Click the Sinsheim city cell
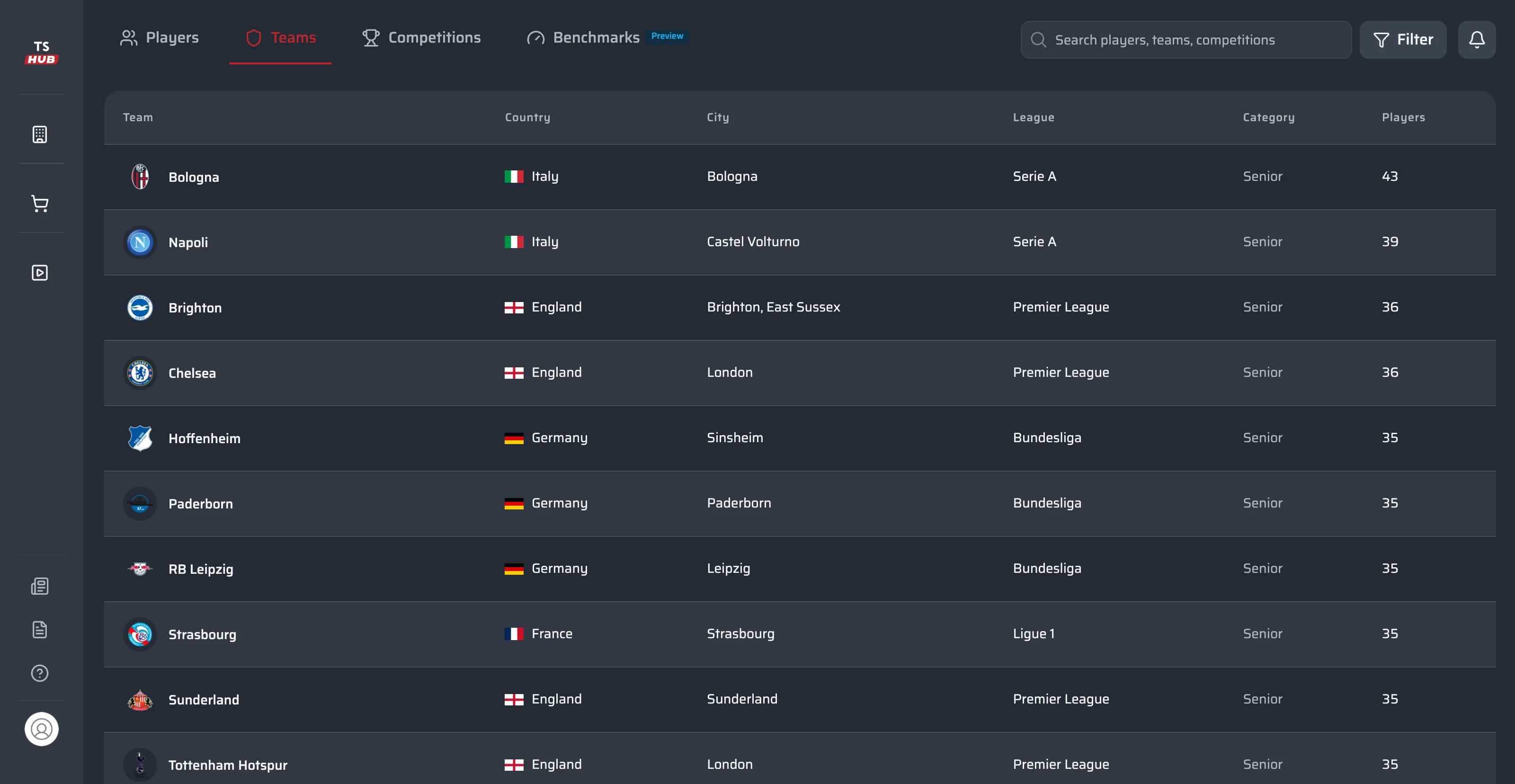The height and width of the screenshot is (784, 1515). pos(735,437)
